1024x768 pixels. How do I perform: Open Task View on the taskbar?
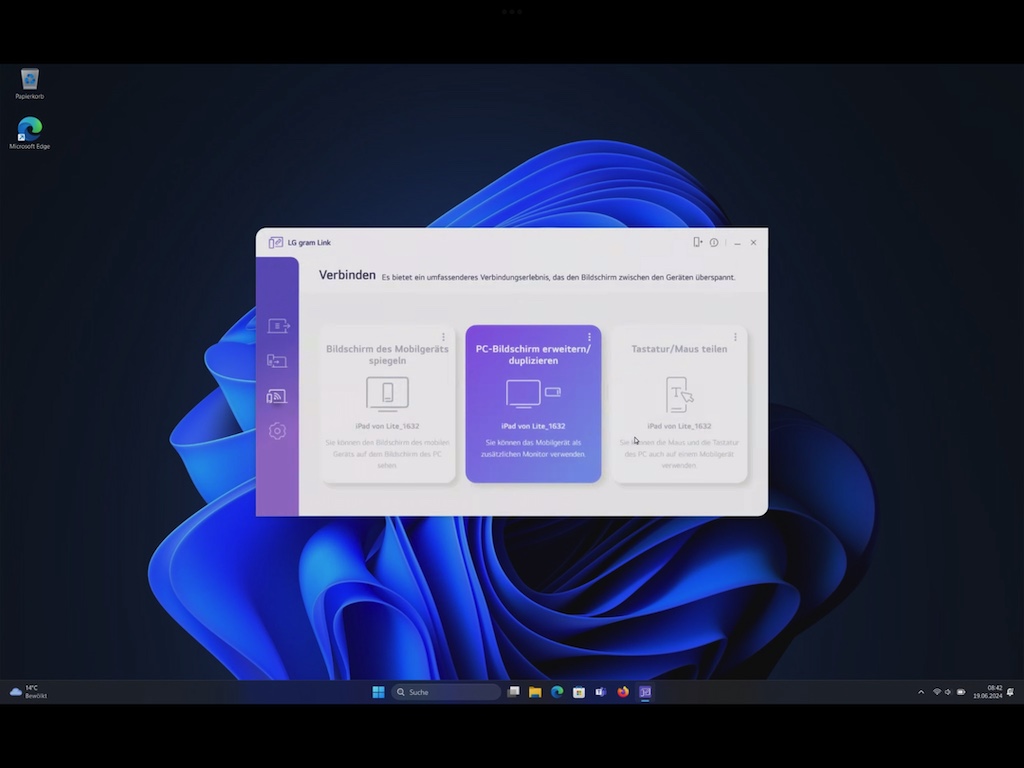click(x=513, y=692)
